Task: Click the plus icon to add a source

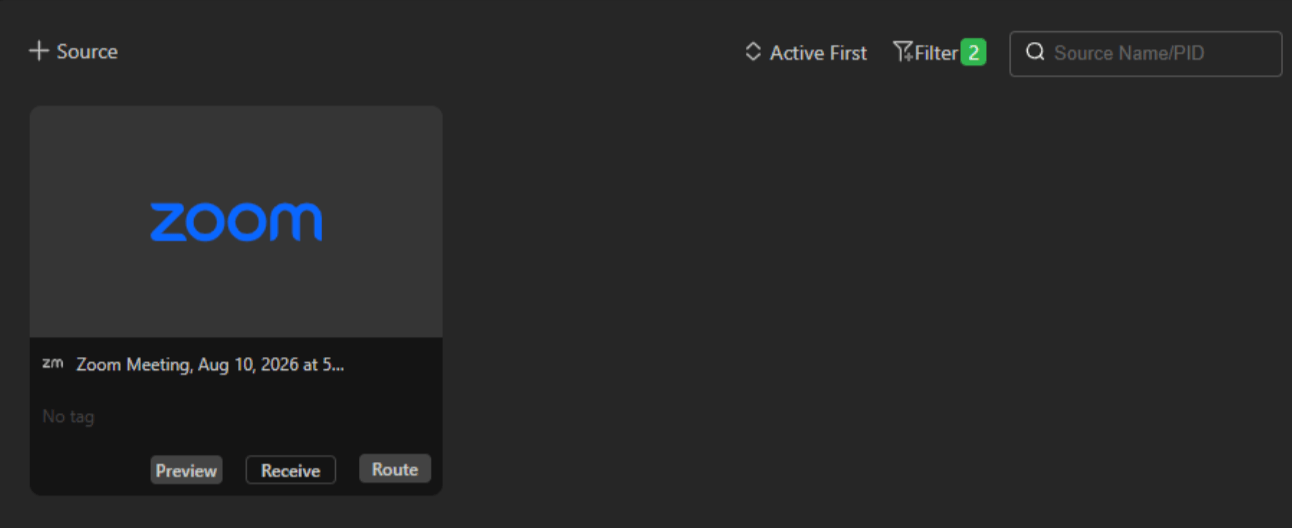Action: pos(38,51)
